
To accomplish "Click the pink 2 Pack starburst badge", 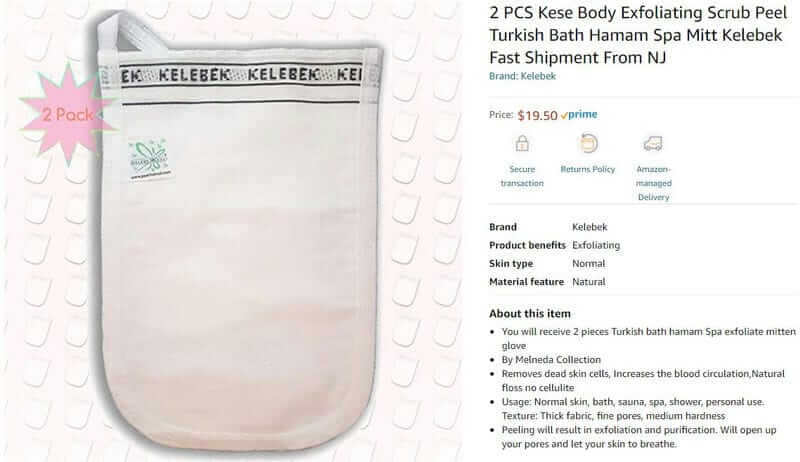I will pos(68,115).
